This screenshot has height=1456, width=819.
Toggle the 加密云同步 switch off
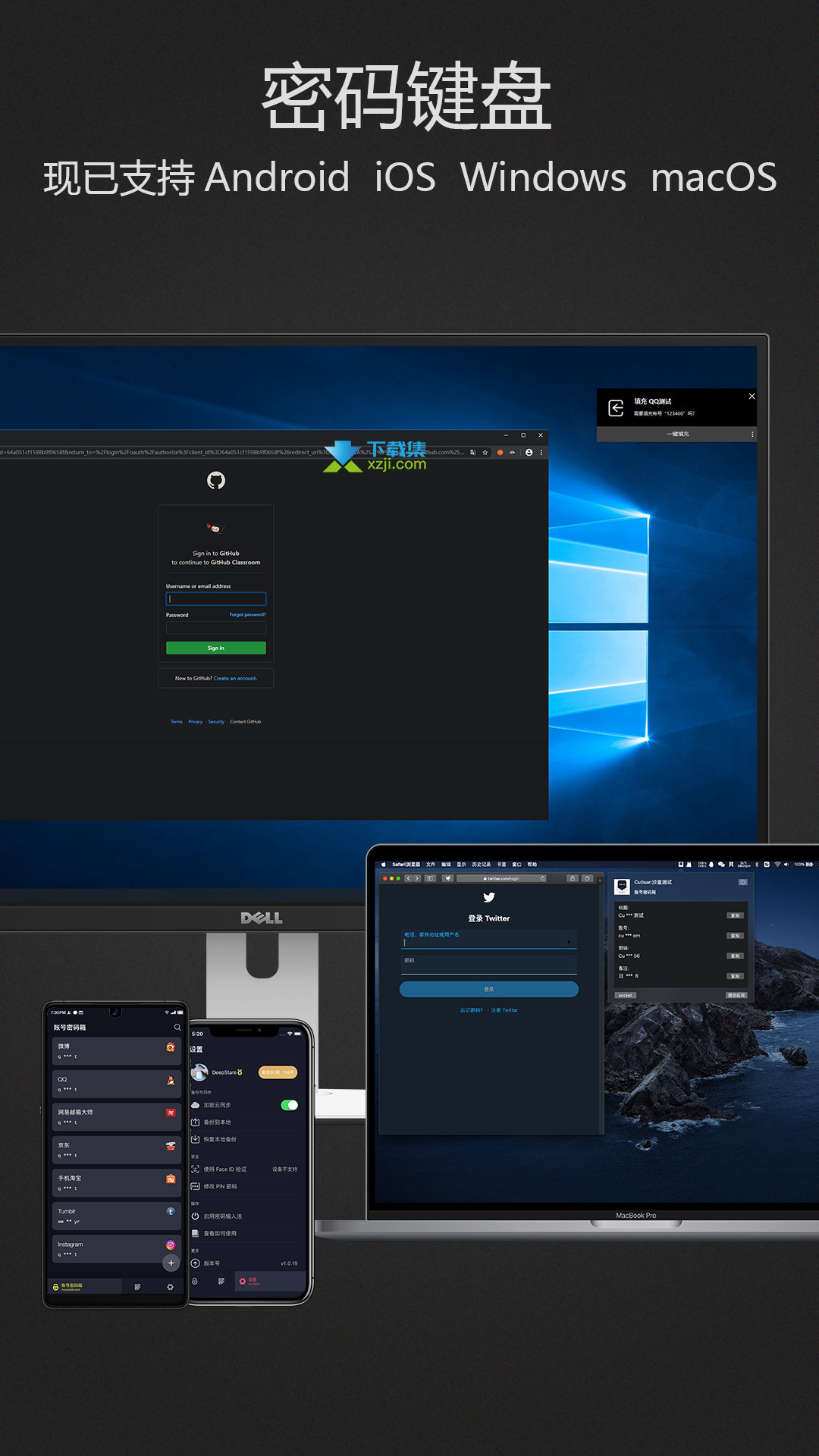tap(289, 1105)
